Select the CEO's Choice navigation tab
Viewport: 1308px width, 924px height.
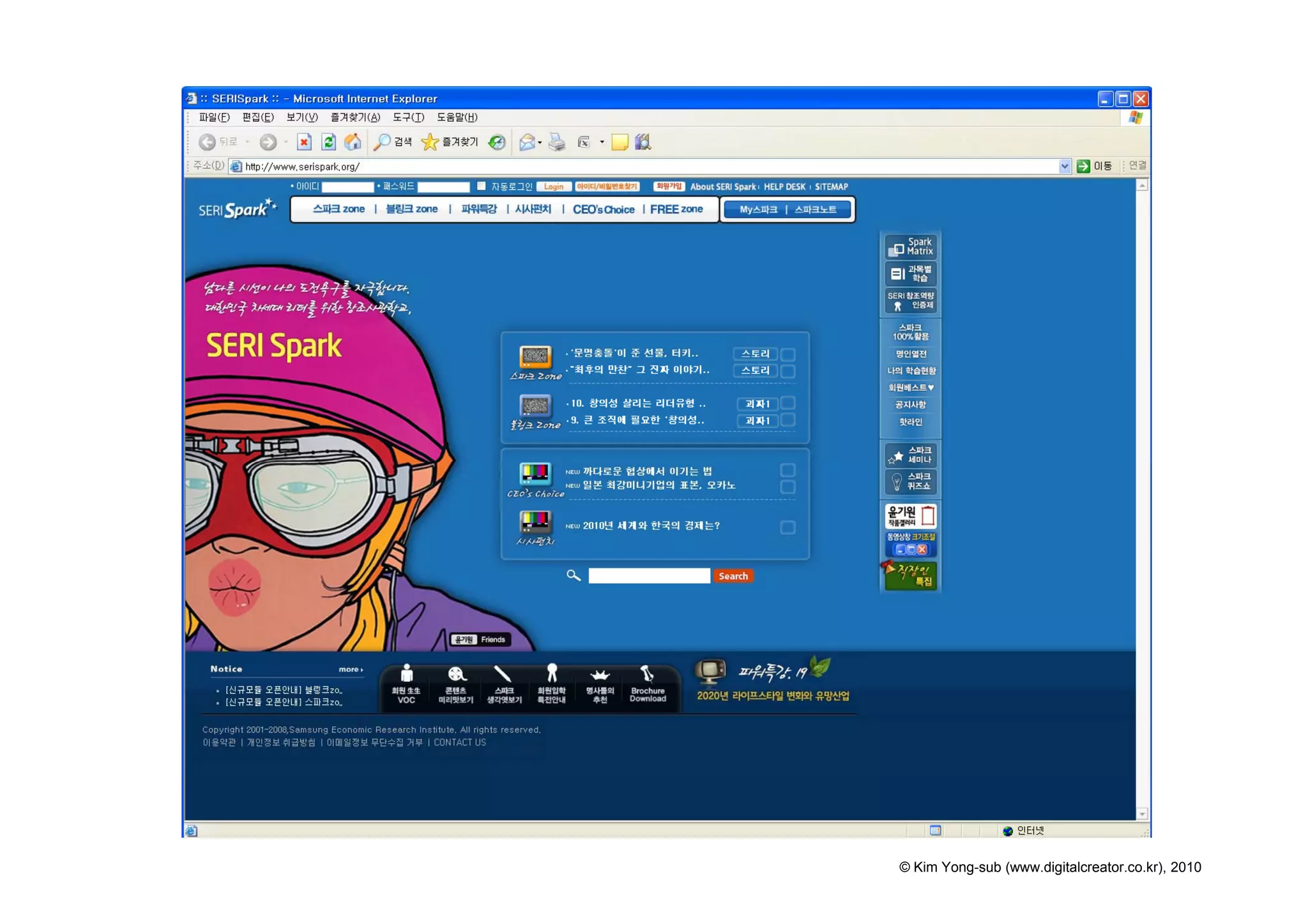coord(603,209)
